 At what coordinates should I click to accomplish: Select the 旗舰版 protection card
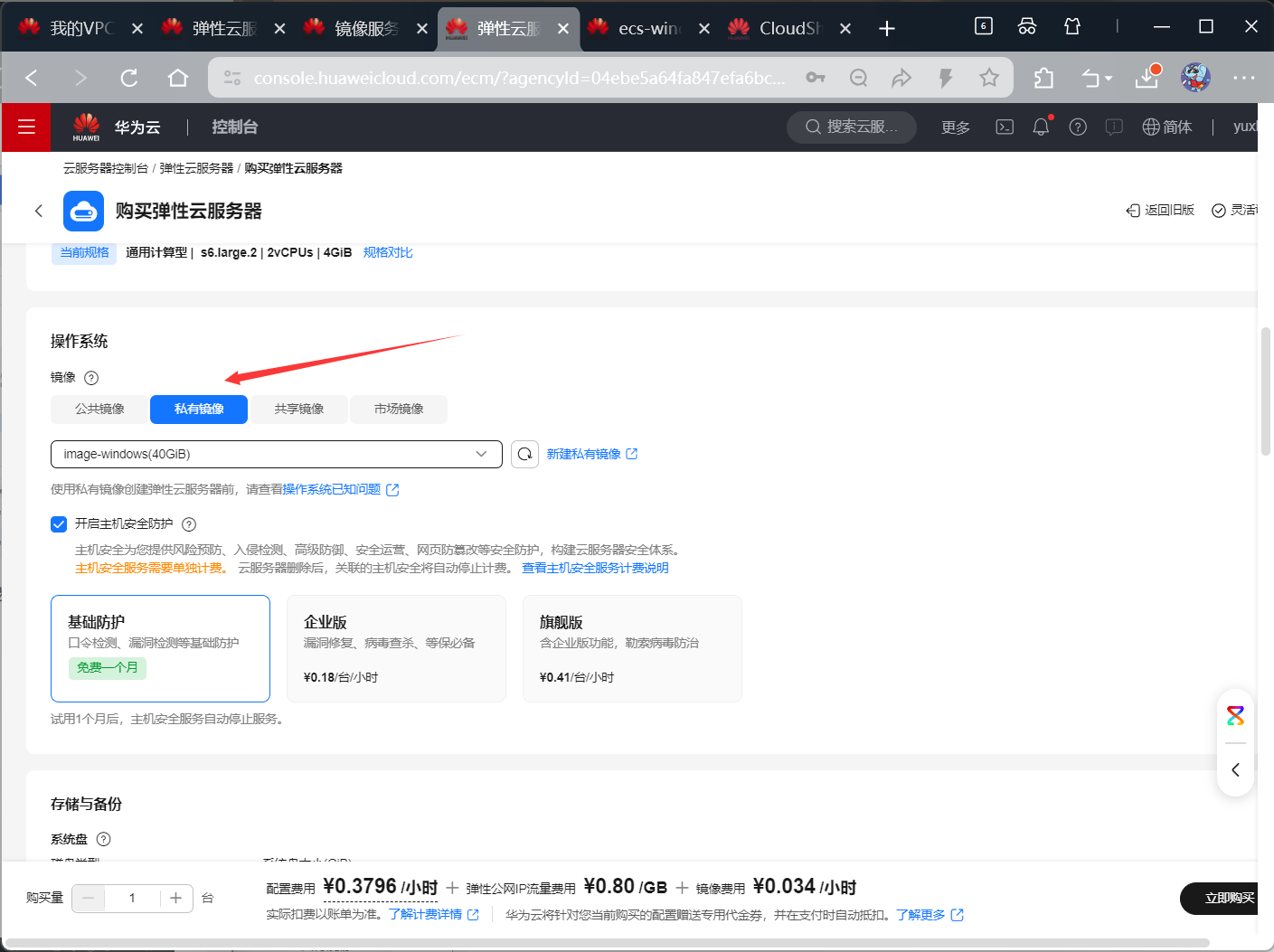pyautogui.click(x=632, y=648)
